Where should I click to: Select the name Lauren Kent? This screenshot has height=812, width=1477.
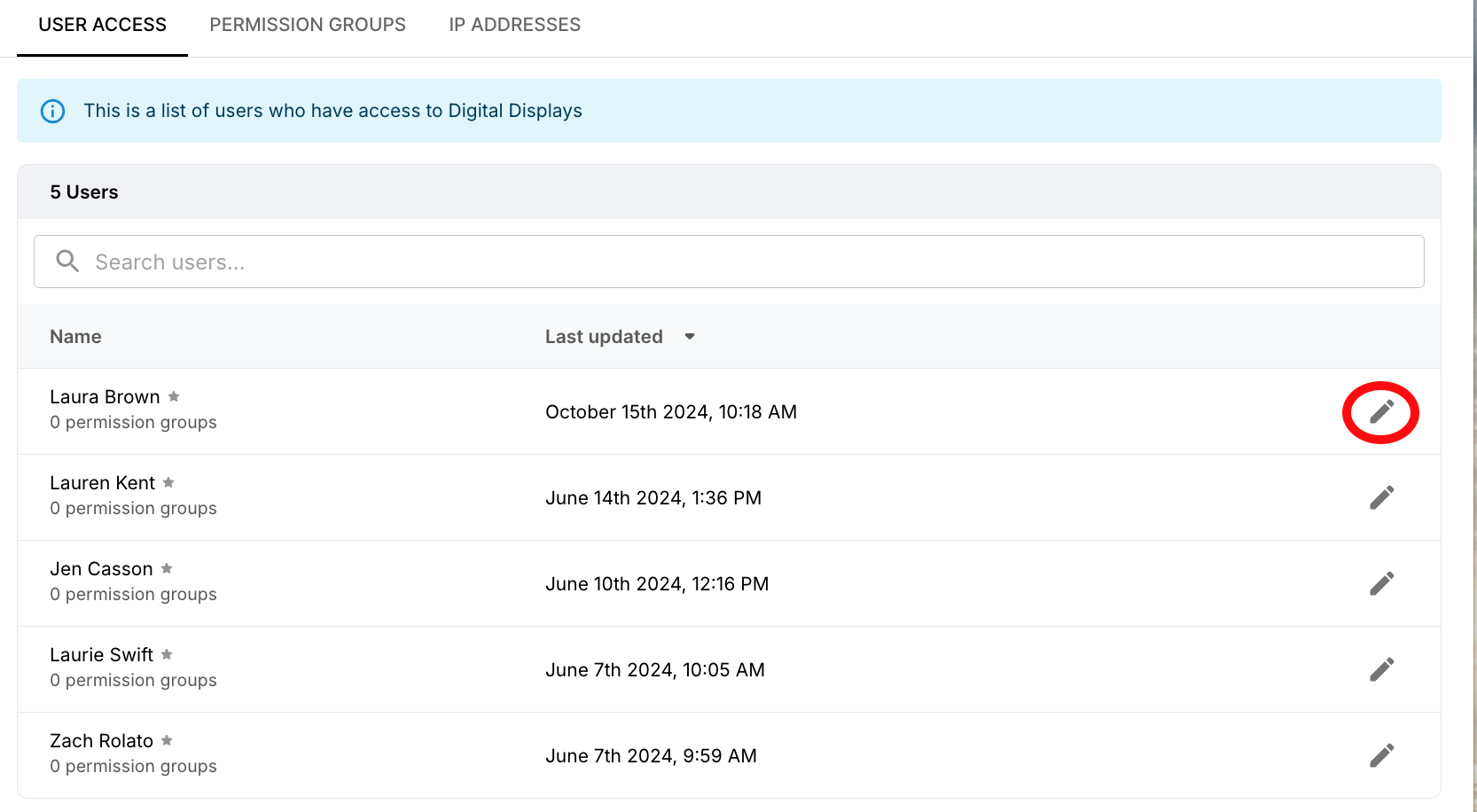click(x=102, y=482)
